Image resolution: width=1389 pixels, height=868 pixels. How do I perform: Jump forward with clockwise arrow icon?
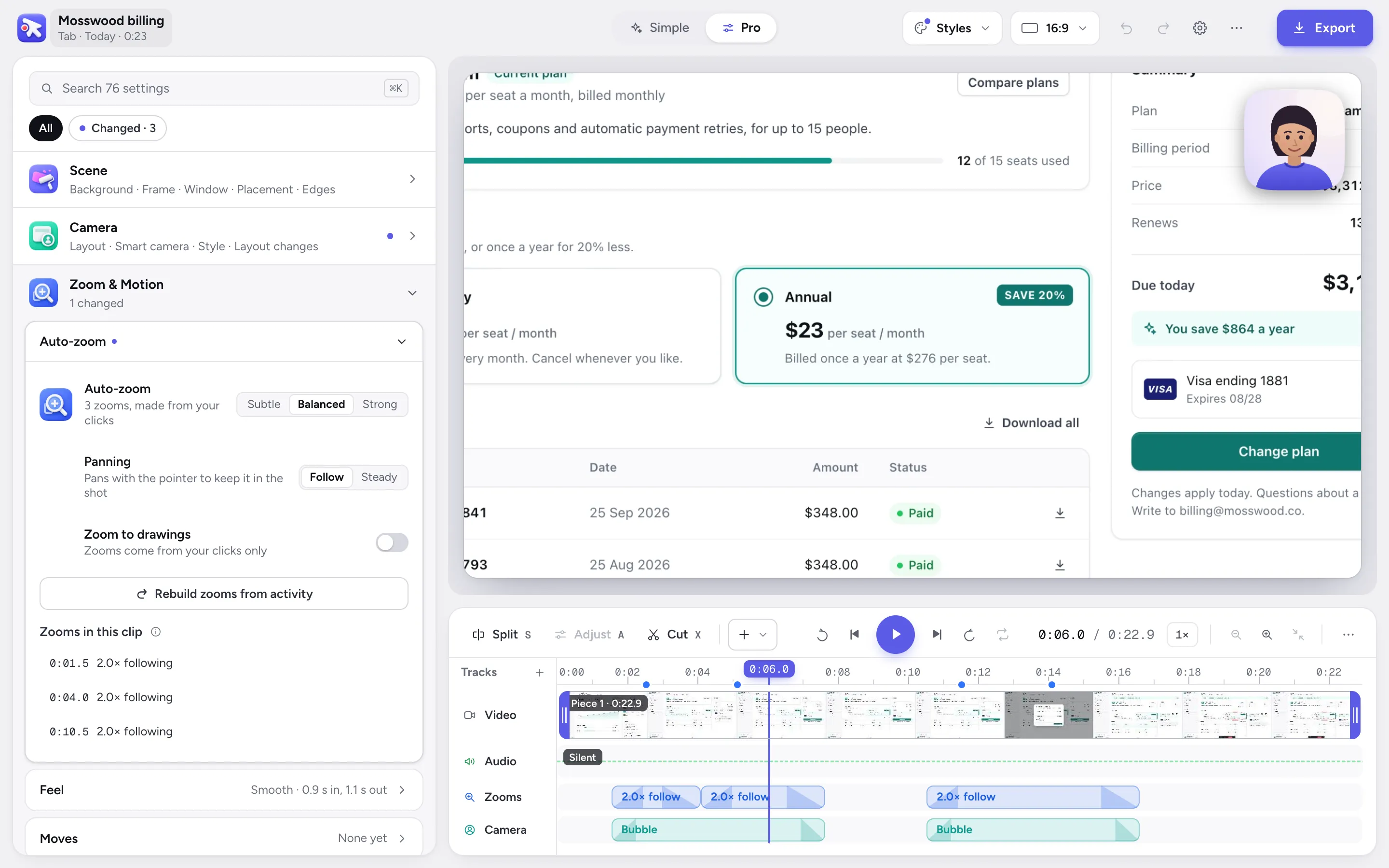(x=969, y=634)
